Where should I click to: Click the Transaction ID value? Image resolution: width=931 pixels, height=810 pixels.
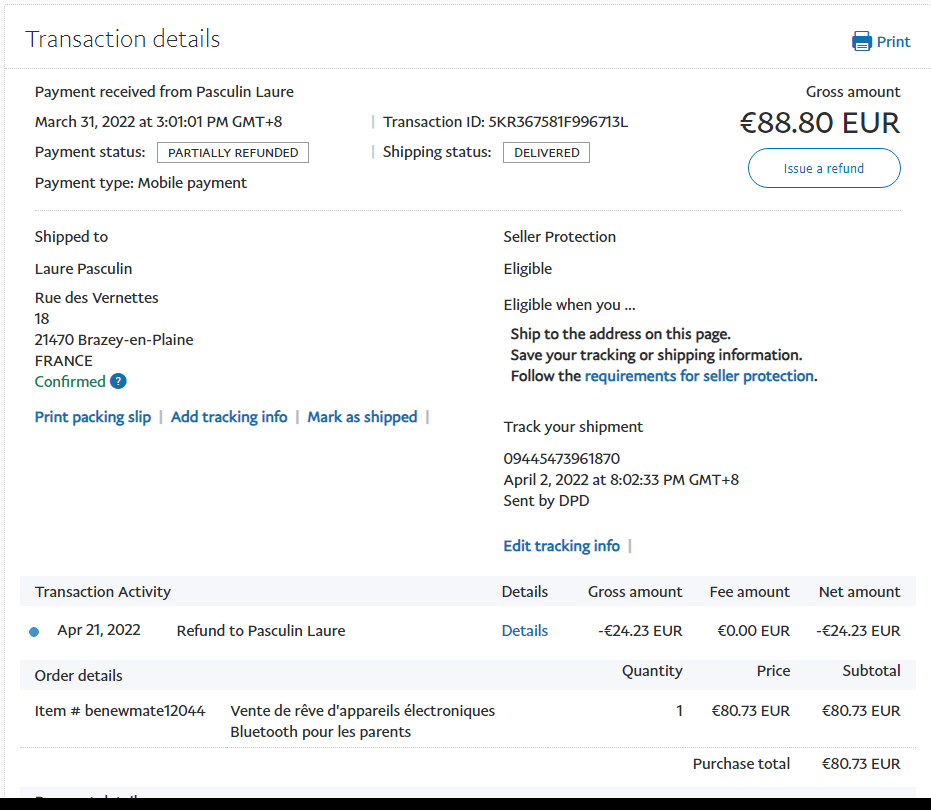coord(558,123)
